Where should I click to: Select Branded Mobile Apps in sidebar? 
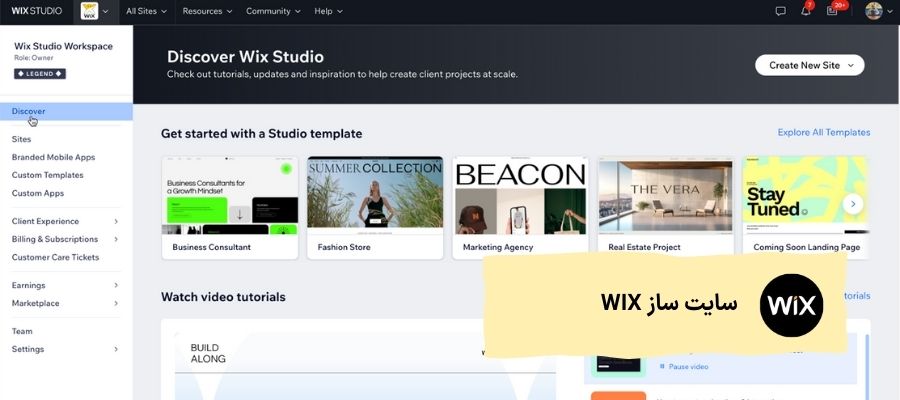[53, 157]
